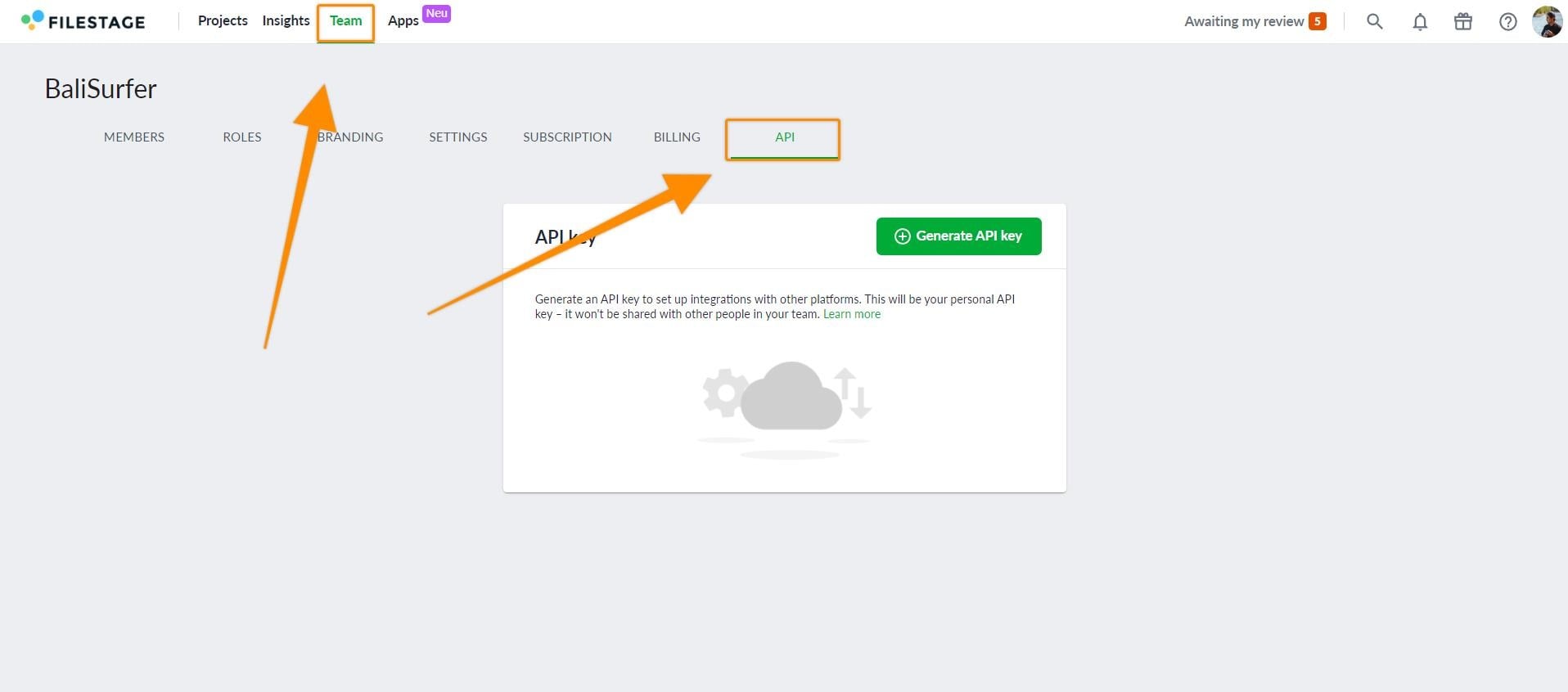Go to Insights in top navigation

tap(286, 20)
